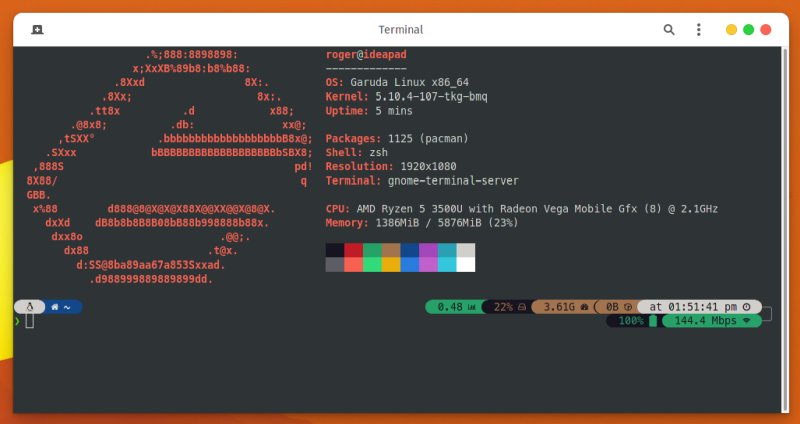Click the terminal cursor at the prompt
The image size is (800, 424).
(x=30, y=321)
